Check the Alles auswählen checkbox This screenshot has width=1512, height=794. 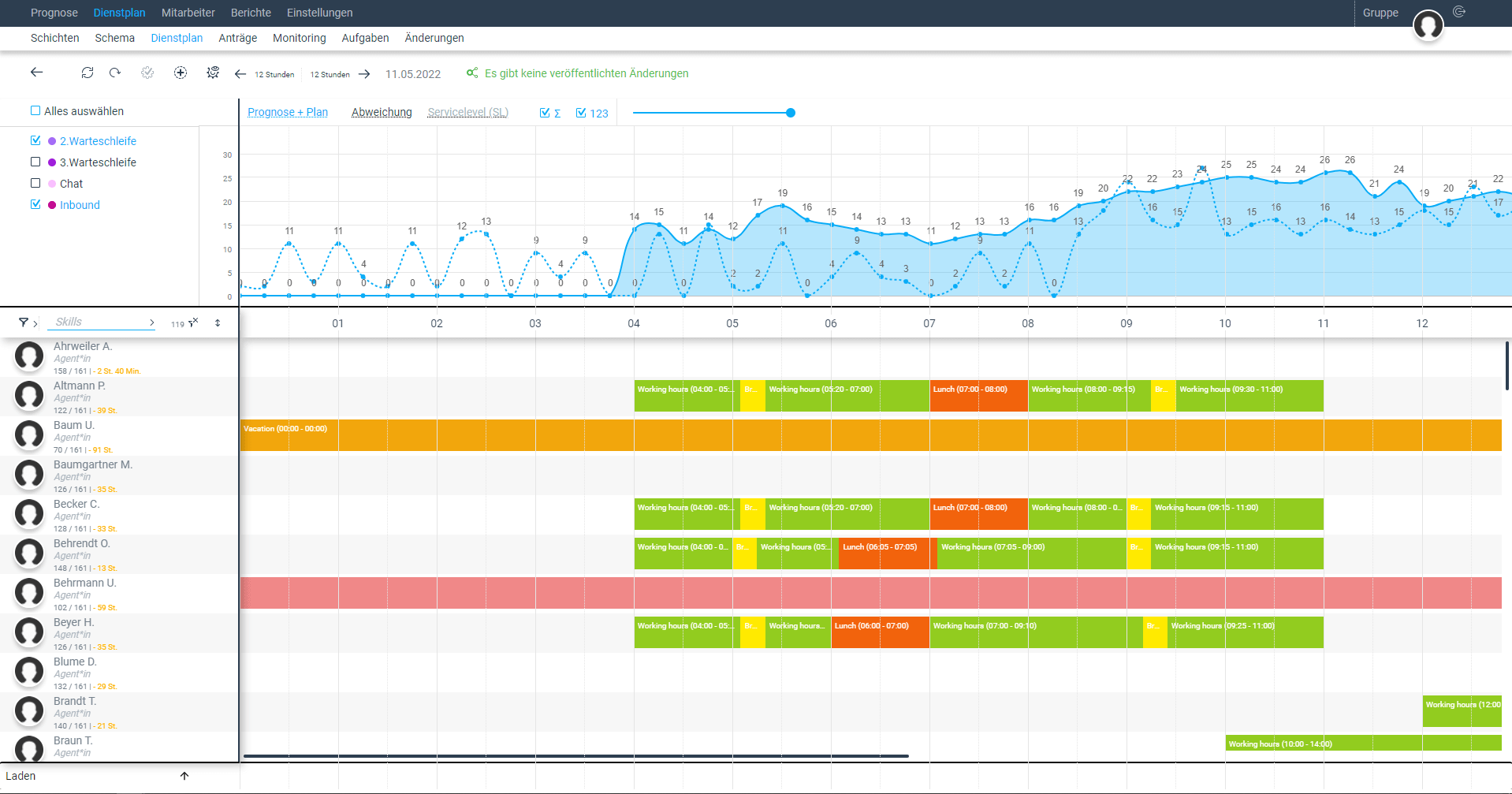pos(35,110)
